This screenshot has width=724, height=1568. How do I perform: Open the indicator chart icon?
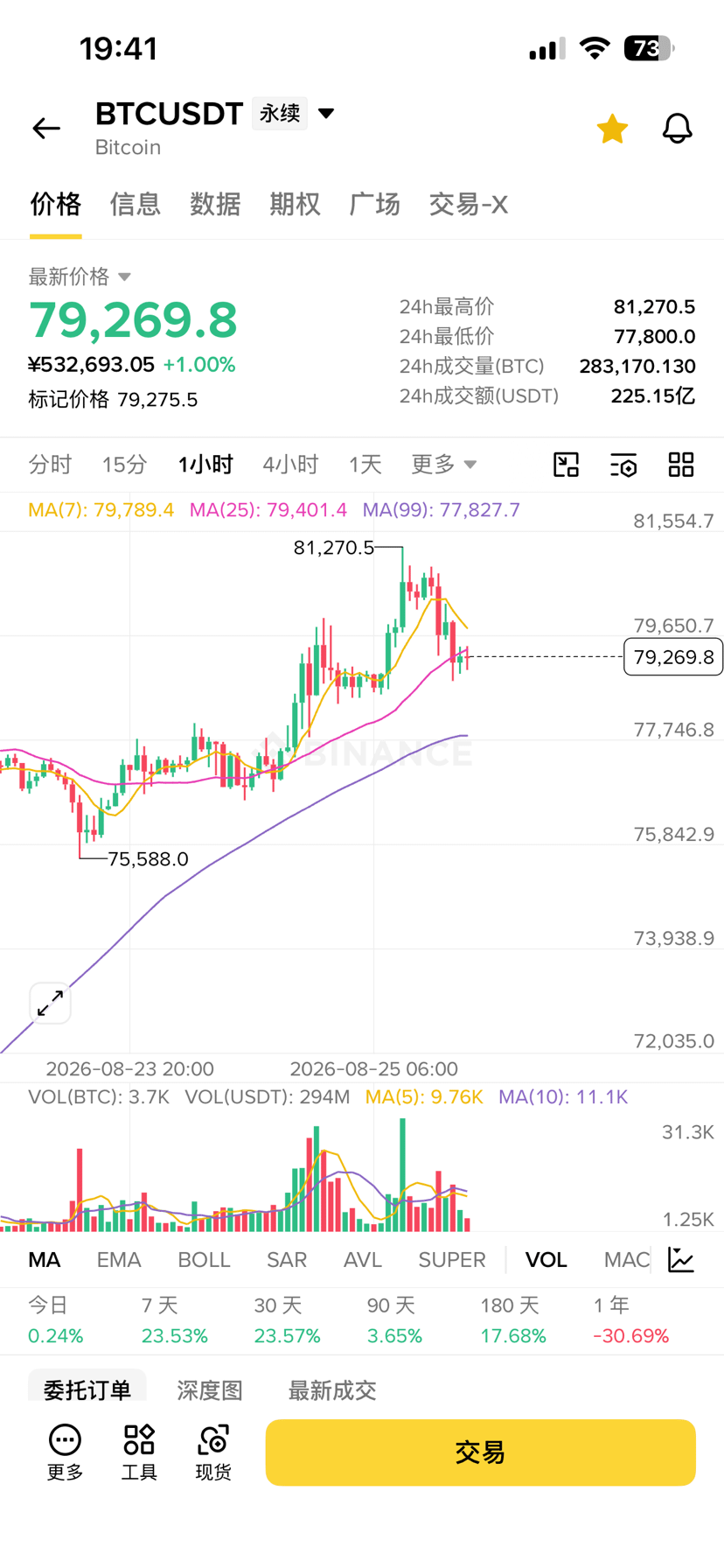[x=681, y=1259]
